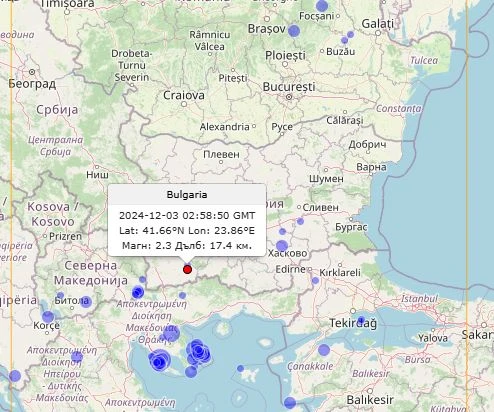Select the earthquake cluster west of the Bulgaria marker
The width and height of the screenshot is (494, 412).
[x=138, y=292]
